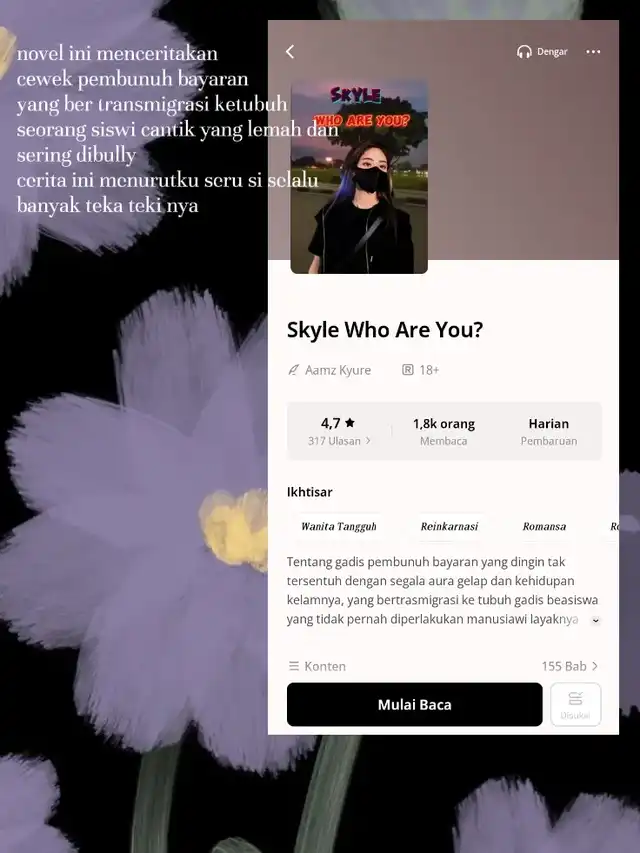Viewport: 640px width, 853px height.
Task: Select the Wanita Tangguh tag
Action: pyautogui.click(x=339, y=526)
